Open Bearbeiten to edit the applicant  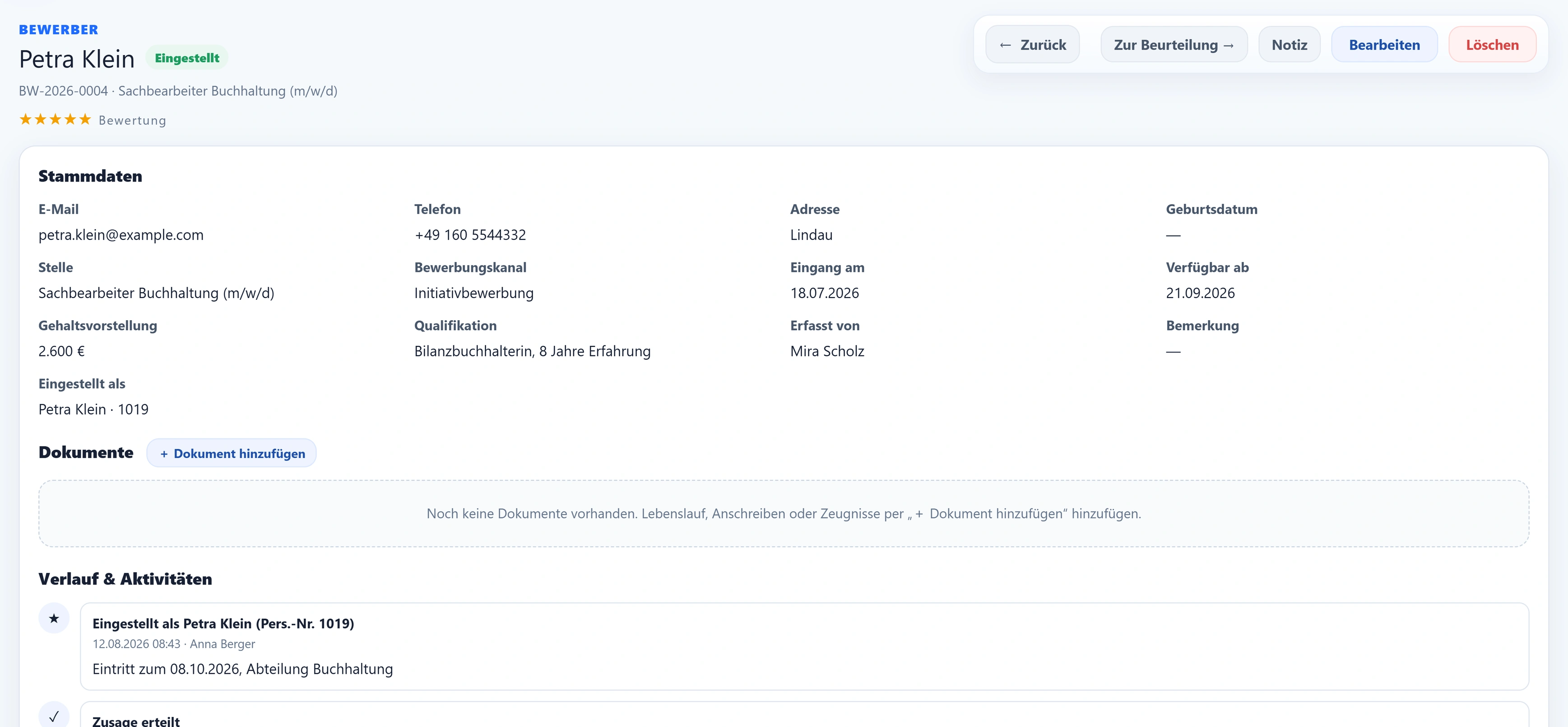coord(1384,44)
